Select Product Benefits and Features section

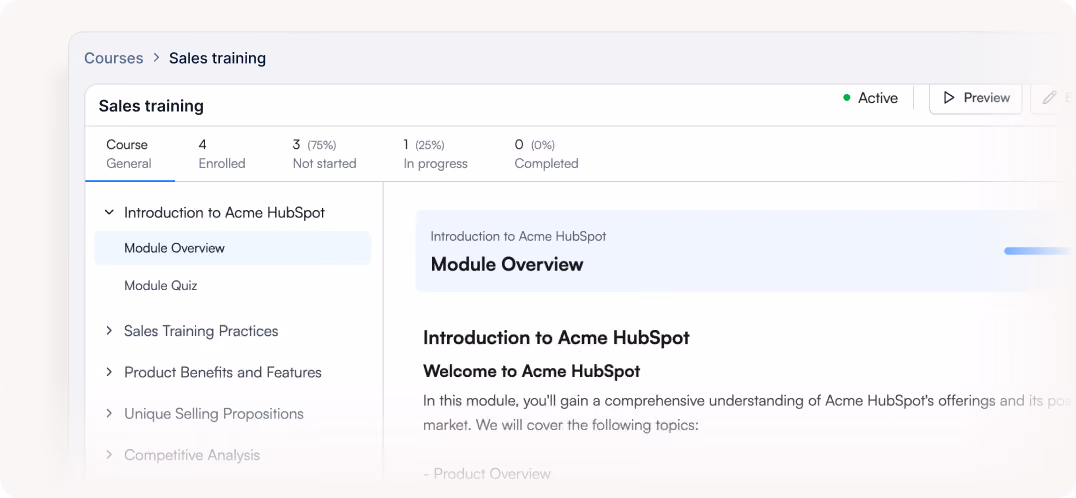pyautogui.click(x=222, y=372)
